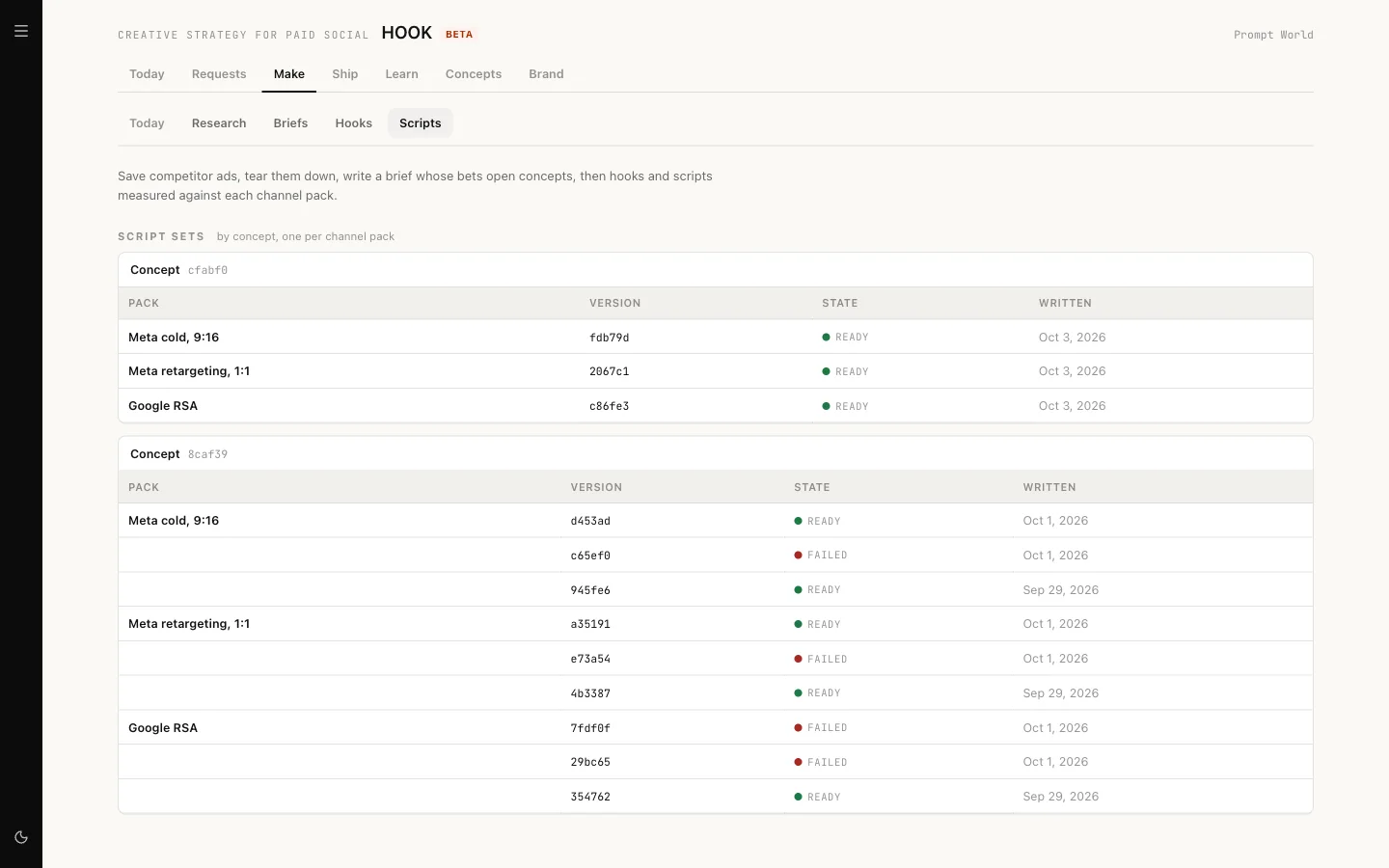The height and width of the screenshot is (868, 1389).
Task: Open the Concepts tab
Action: pyautogui.click(x=474, y=74)
